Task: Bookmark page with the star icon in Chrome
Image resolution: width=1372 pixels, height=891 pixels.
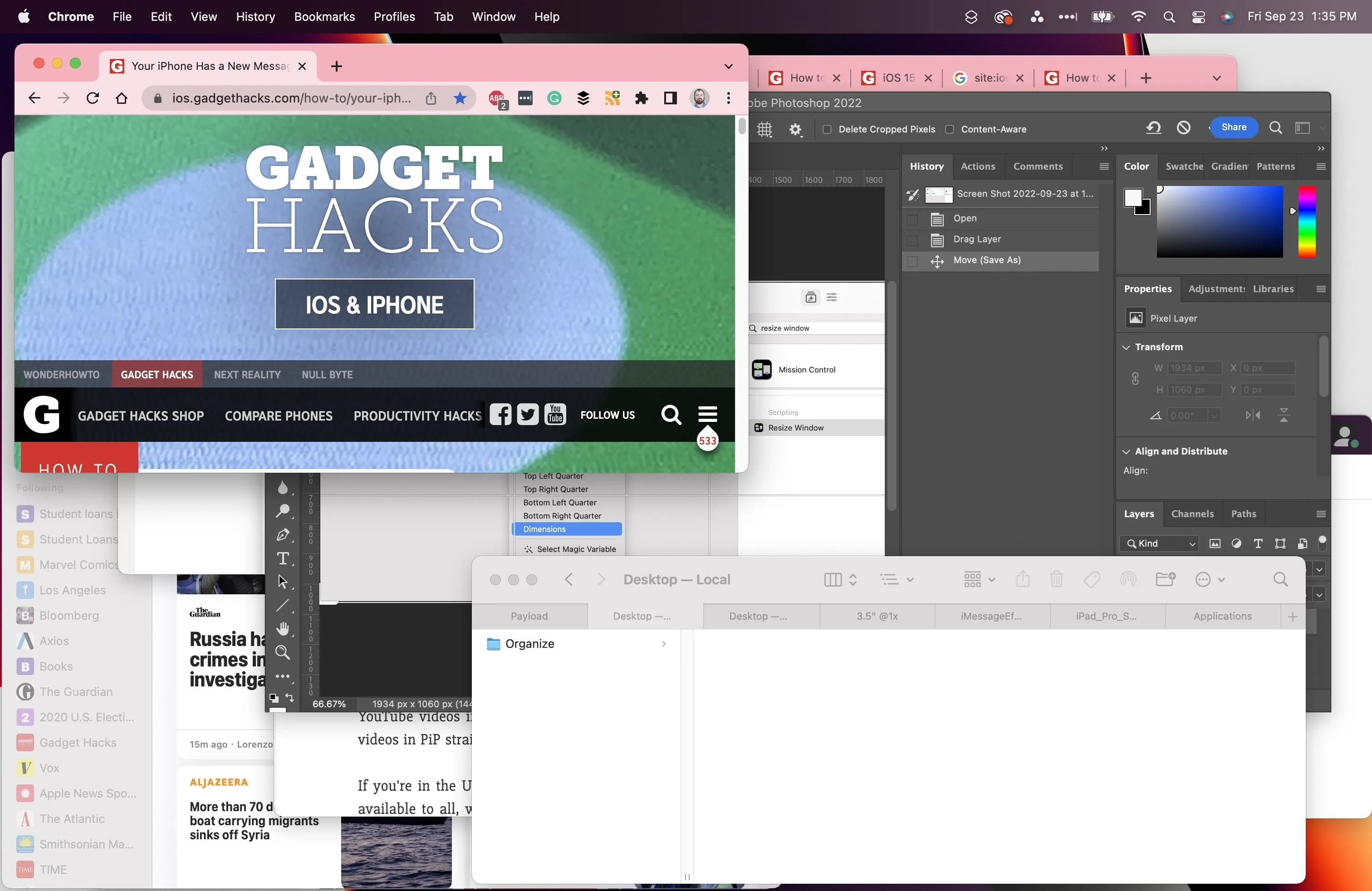Action: coord(460,98)
